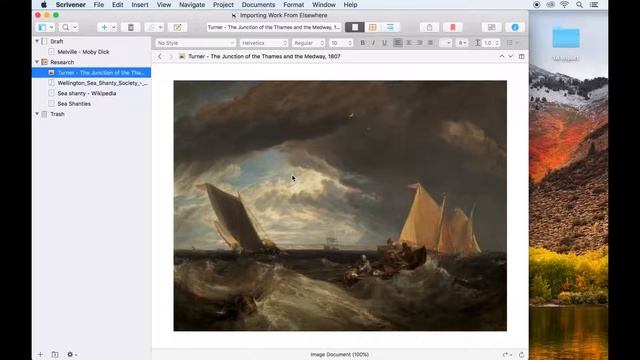Image resolution: width=640 pixels, height=360 pixels.
Task: Open the Project menu
Action: tap(223, 5)
